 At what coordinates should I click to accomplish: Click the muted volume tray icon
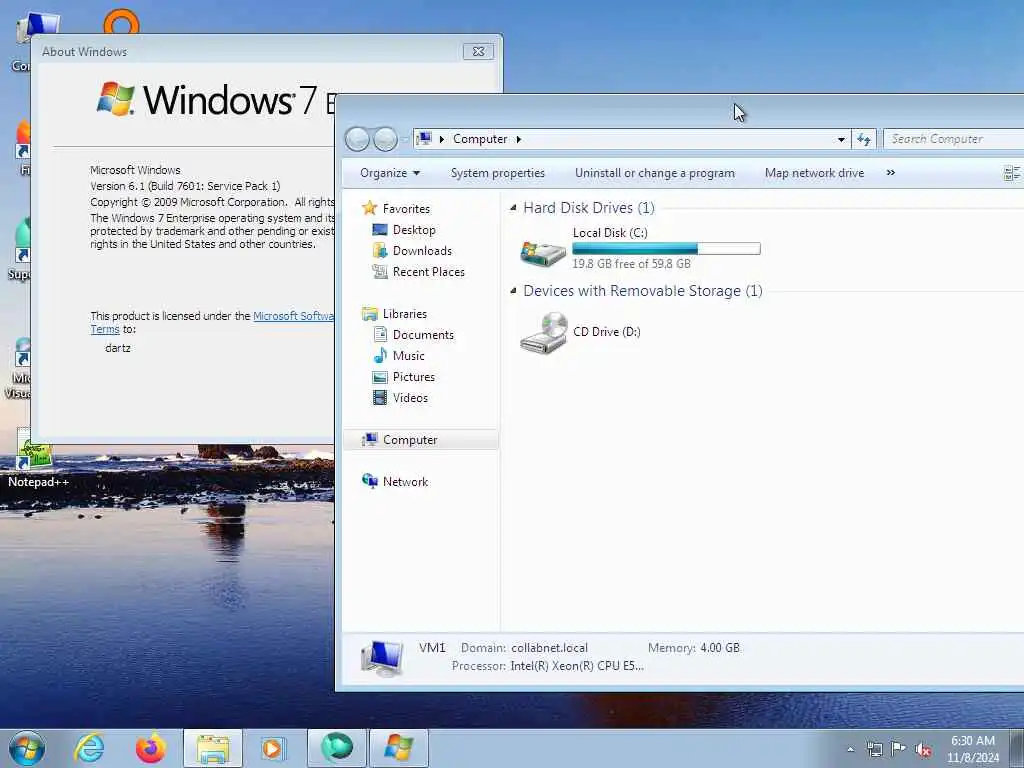[923, 750]
